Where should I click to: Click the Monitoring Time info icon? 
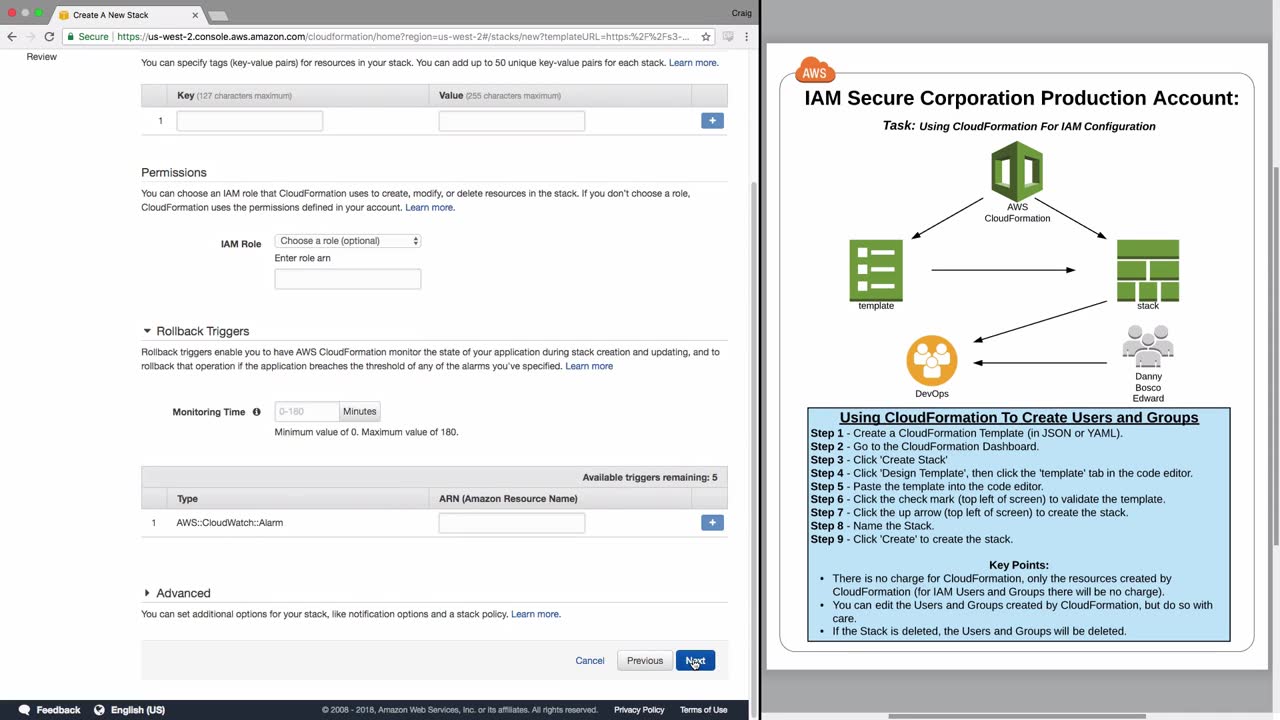[x=257, y=412]
